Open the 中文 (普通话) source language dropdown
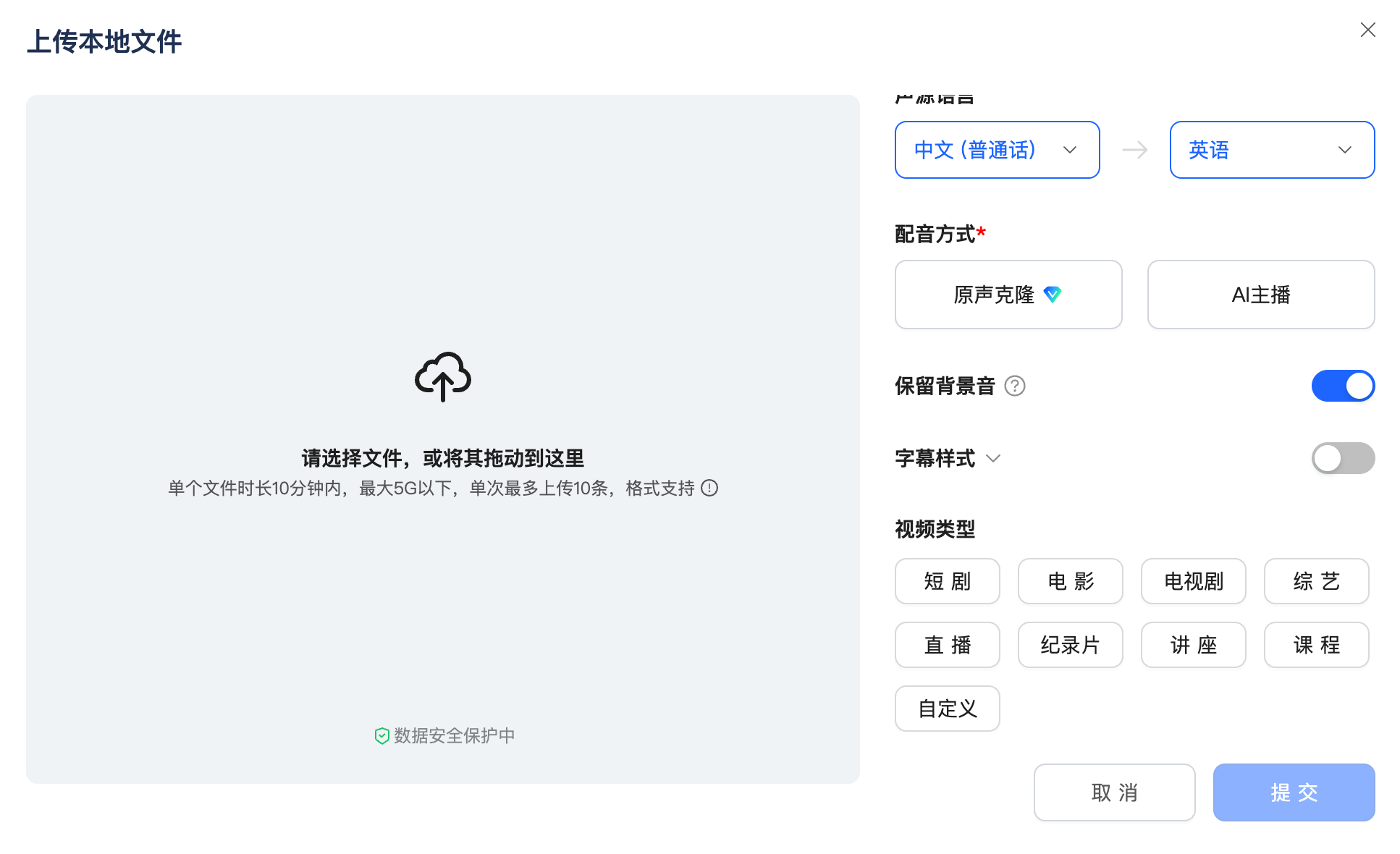Image resolution: width=1400 pixels, height=854 pixels. click(x=997, y=150)
